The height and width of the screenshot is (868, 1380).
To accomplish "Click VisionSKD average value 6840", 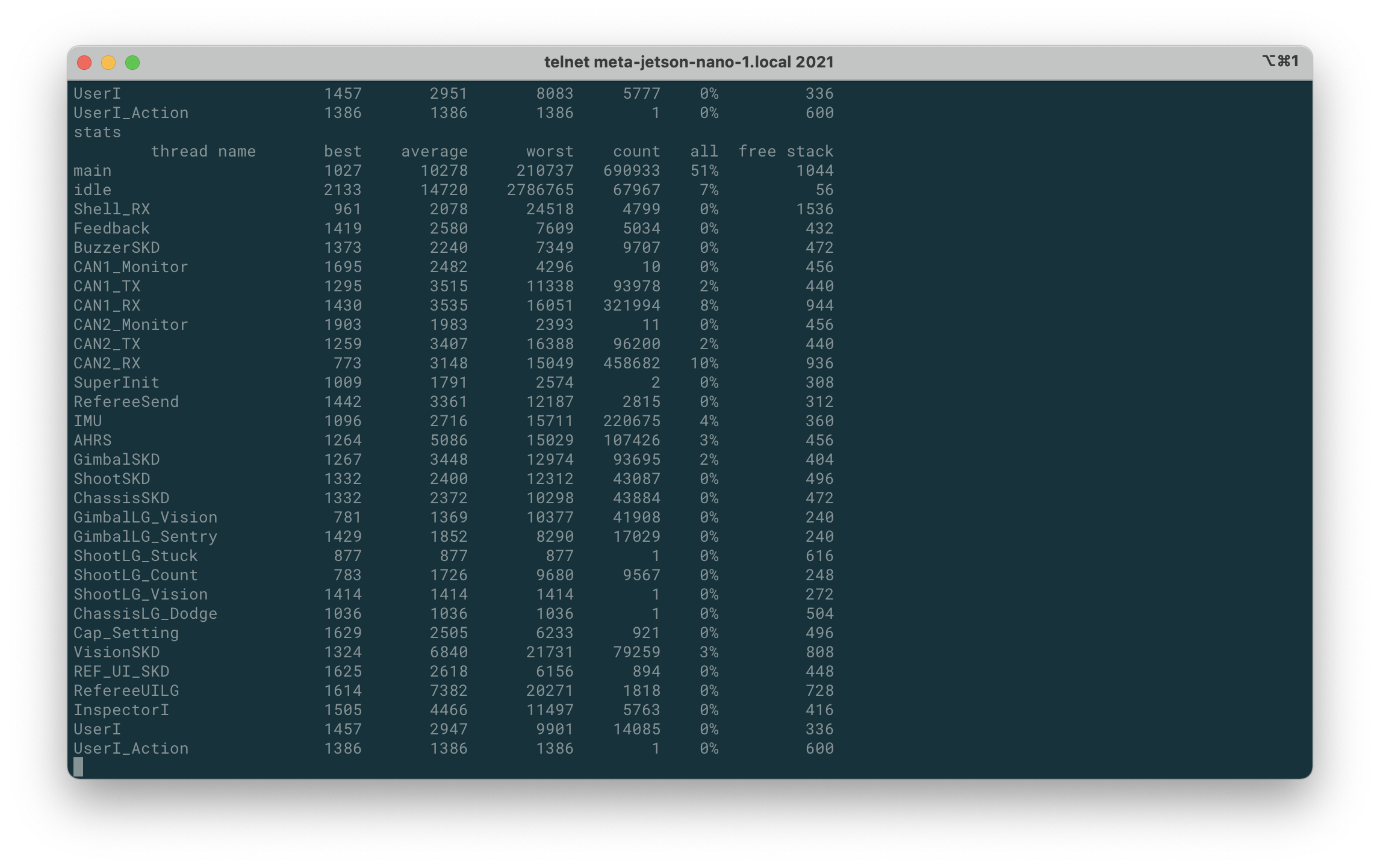I will tap(449, 652).
